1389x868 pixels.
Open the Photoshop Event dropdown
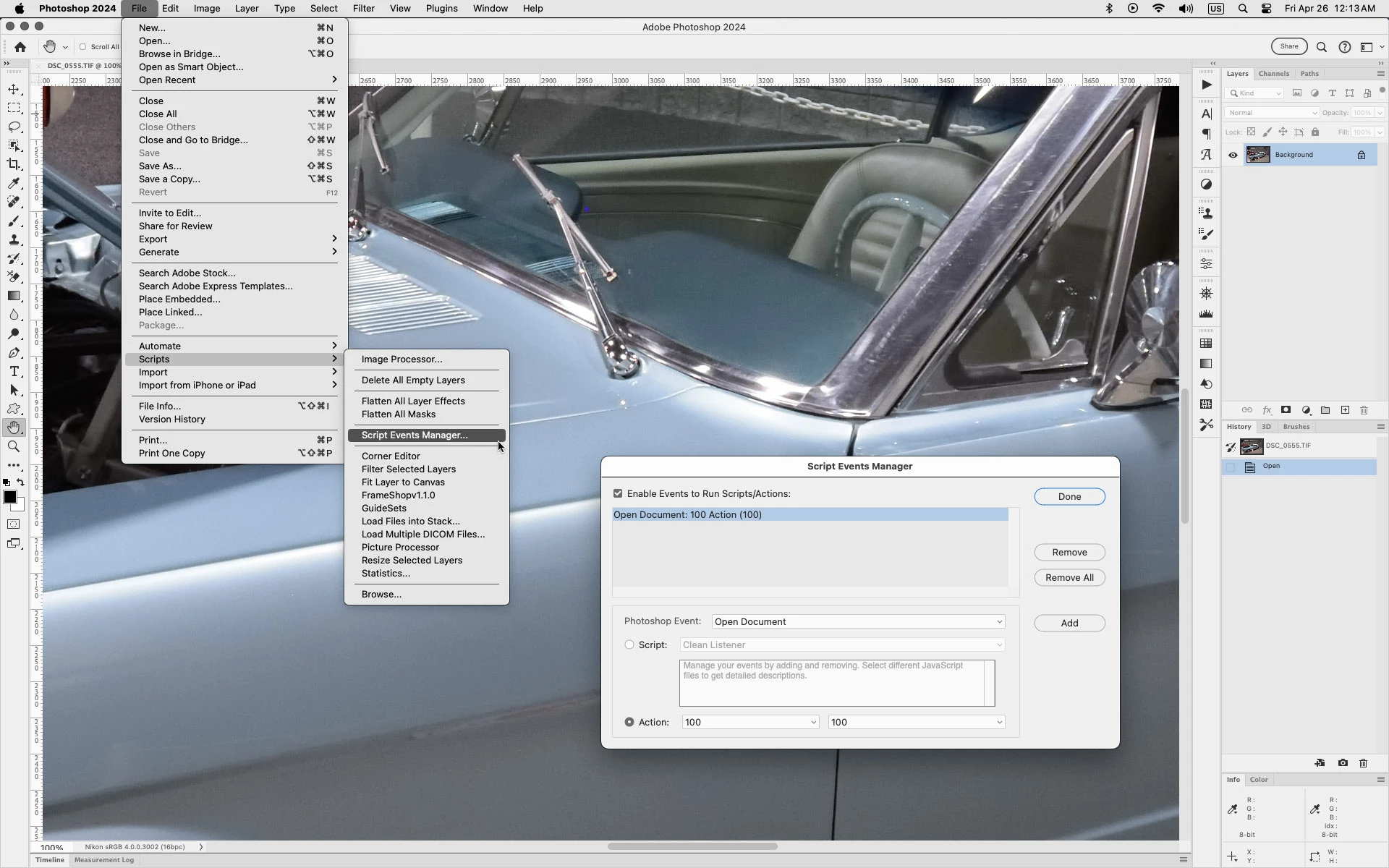(x=858, y=621)
